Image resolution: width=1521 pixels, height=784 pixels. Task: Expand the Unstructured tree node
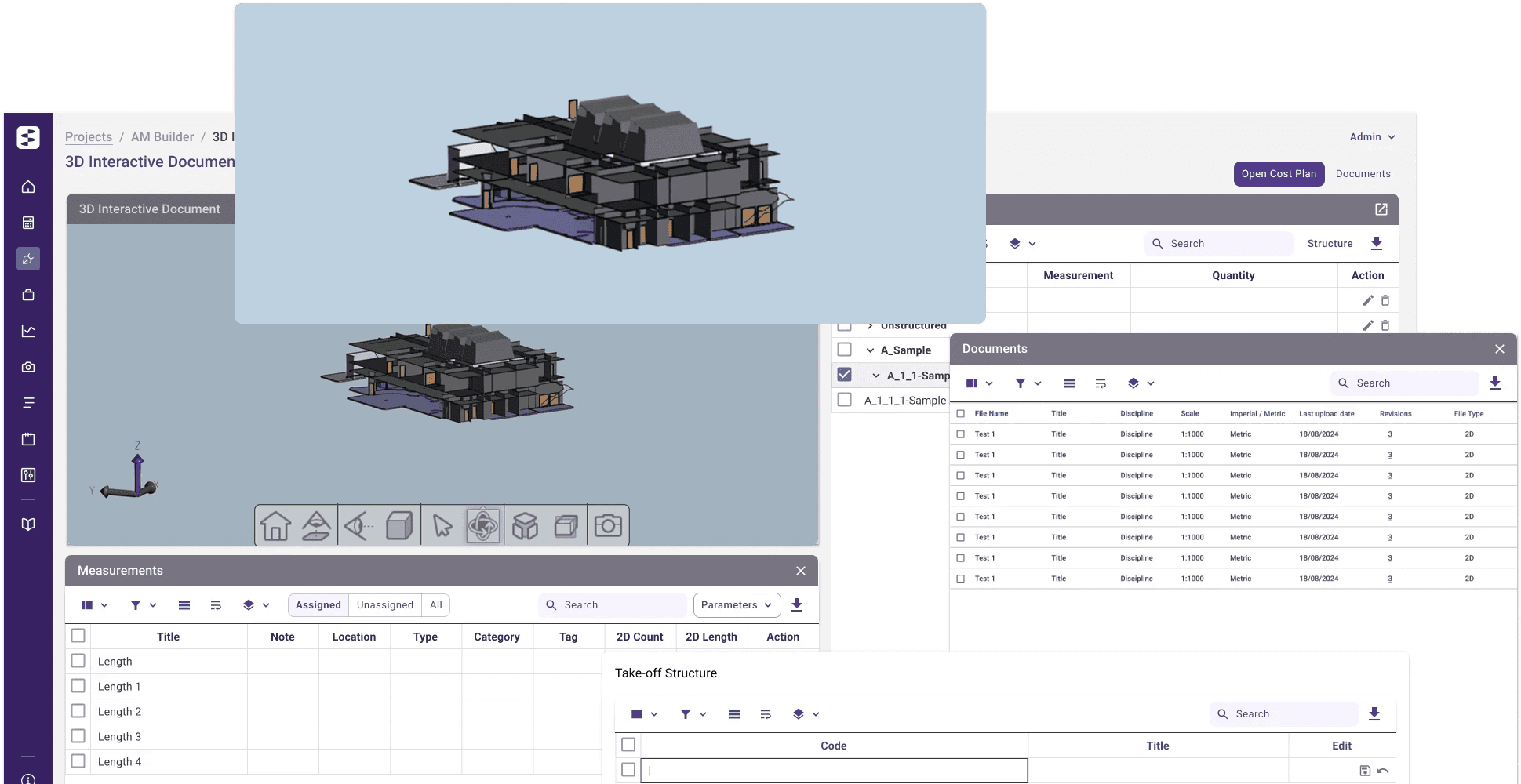[x=870, y=325]
